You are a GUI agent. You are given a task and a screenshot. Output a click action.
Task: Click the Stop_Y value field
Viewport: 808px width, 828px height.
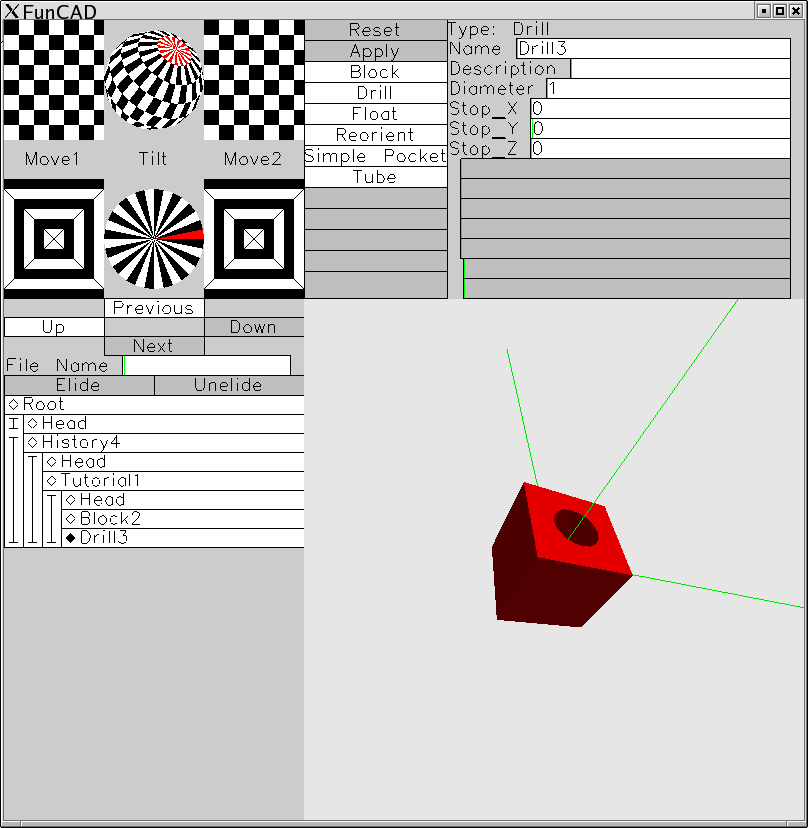[661, 129]
